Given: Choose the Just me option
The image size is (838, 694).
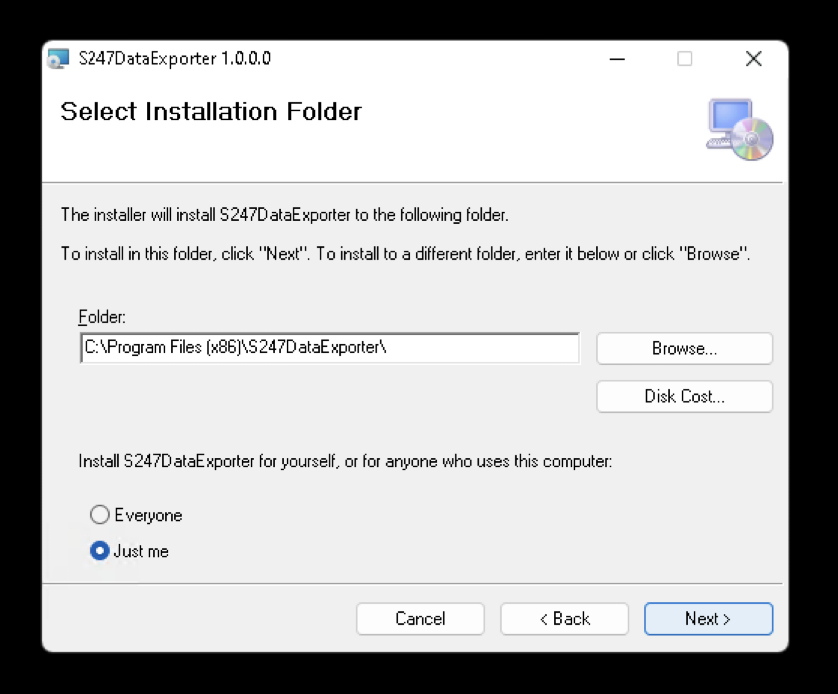Looking at the screenshot, I should 99,551.
